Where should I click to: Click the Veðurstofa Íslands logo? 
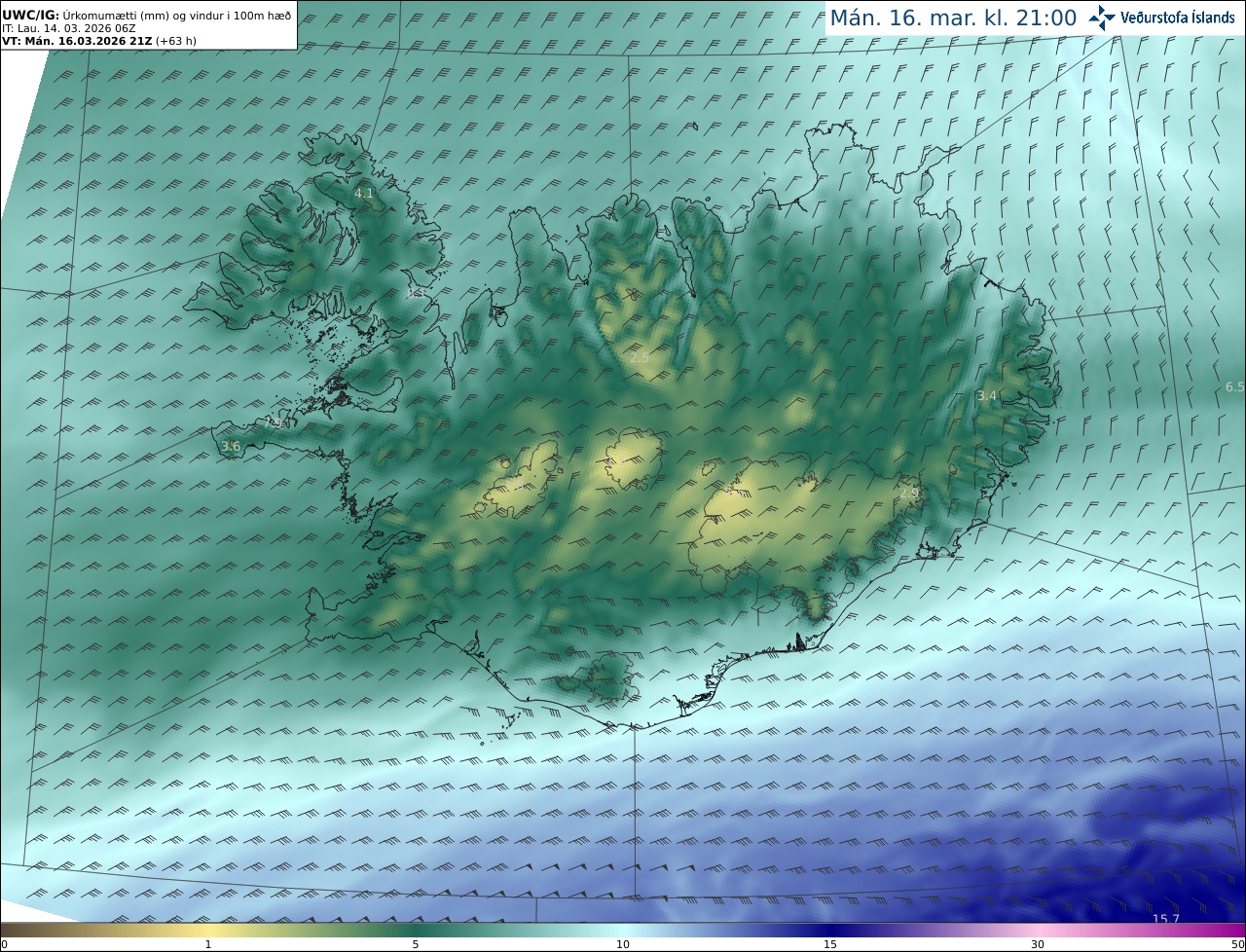(1160, 18)
